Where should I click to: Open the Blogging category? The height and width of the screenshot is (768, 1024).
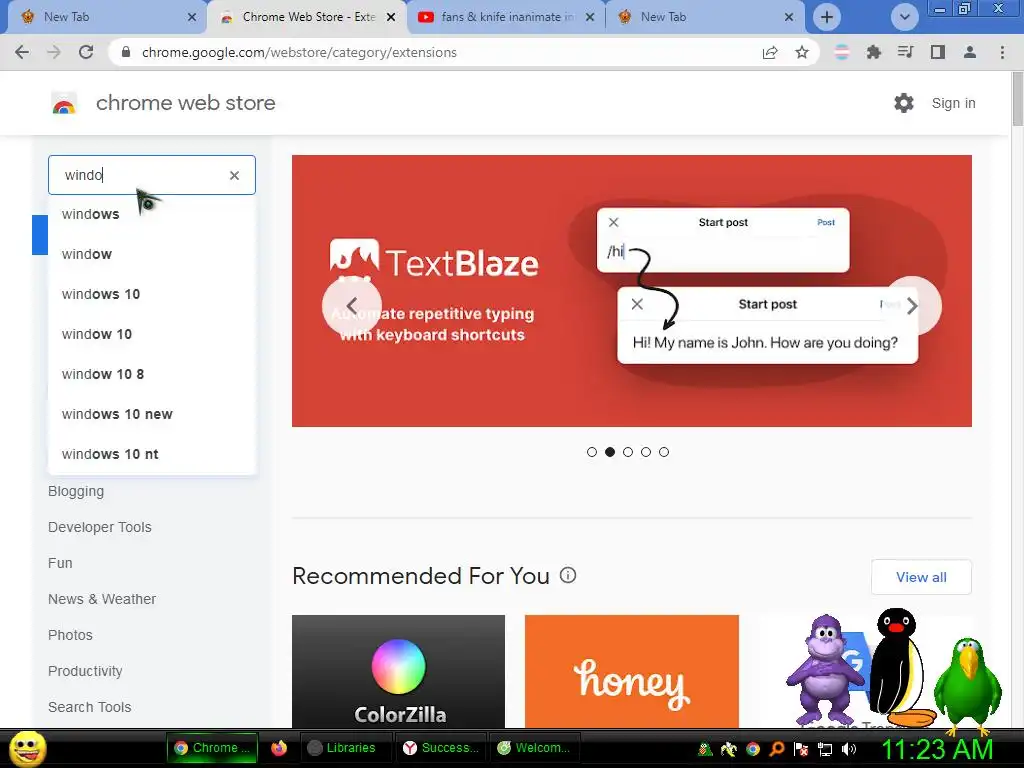(76, 491)
